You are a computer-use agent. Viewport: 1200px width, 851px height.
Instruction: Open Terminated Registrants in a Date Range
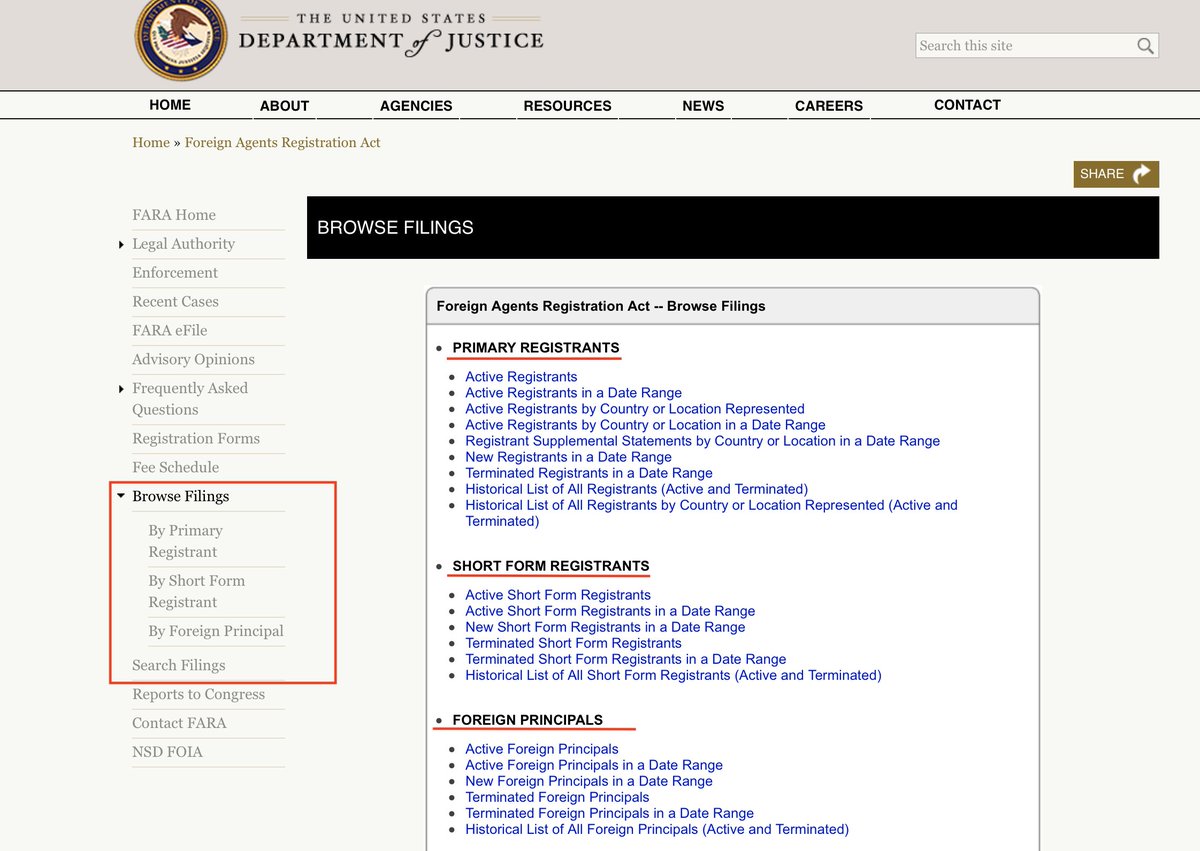point(589,473)
